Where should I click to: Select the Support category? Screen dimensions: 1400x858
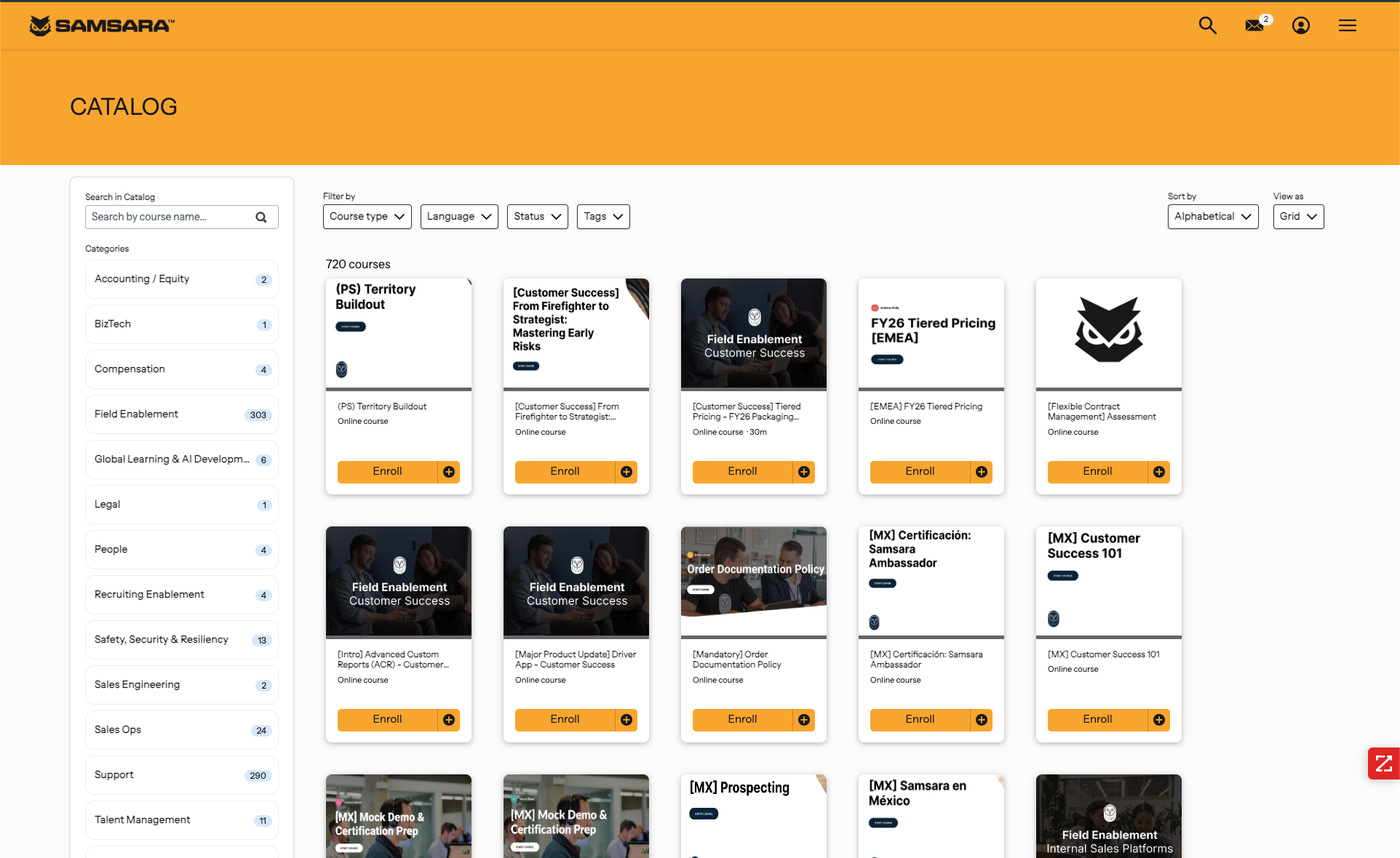point(182,775)
